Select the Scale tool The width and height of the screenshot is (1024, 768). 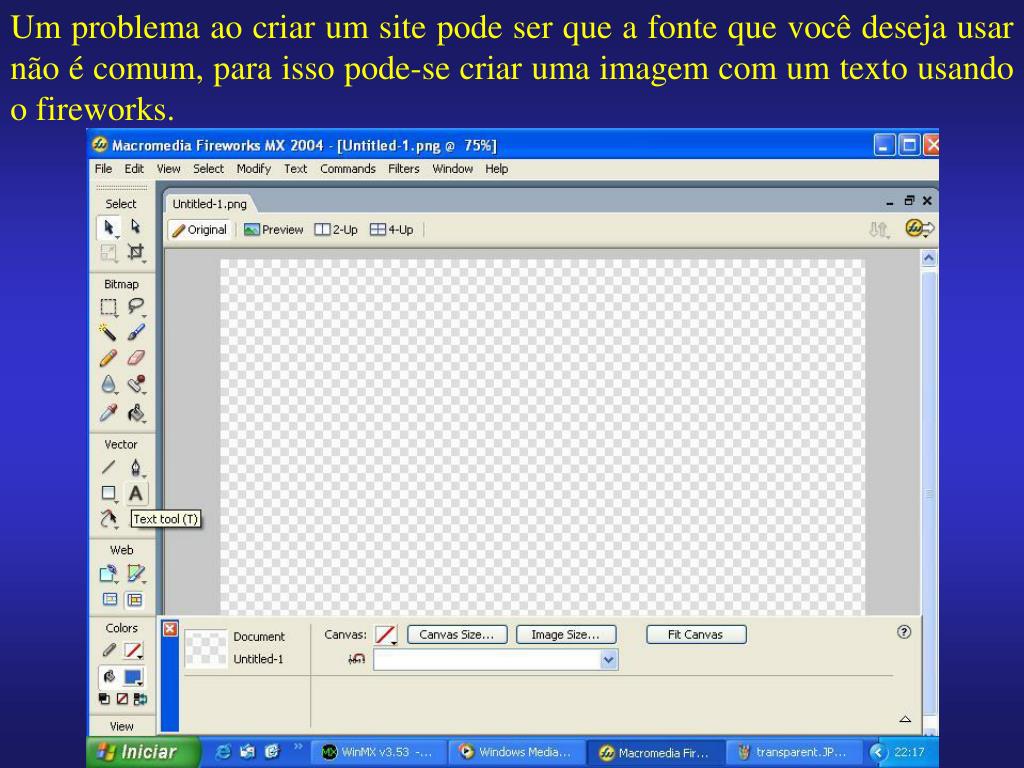tap(108, 253)
